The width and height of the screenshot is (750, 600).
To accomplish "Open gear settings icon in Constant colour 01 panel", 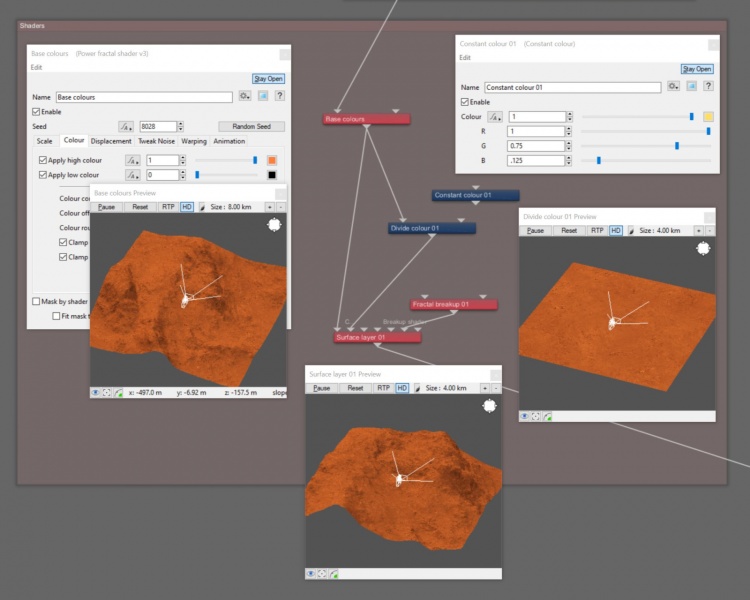I will 673,87.
